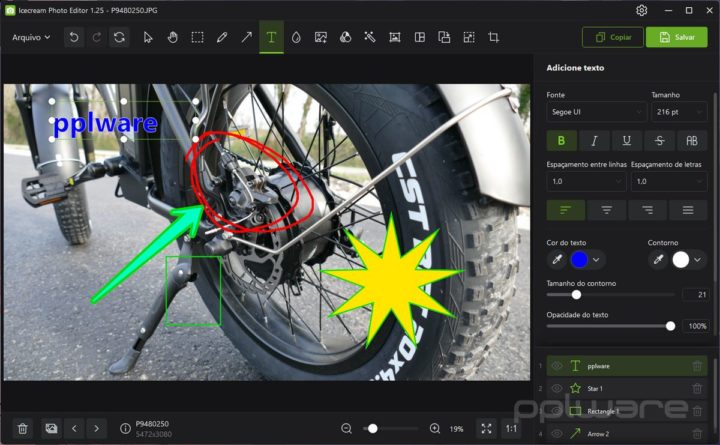Image resolution: width=720 pixels, height=445 pixels.
Task: Delete the pplware text layer
Action: 697,366
